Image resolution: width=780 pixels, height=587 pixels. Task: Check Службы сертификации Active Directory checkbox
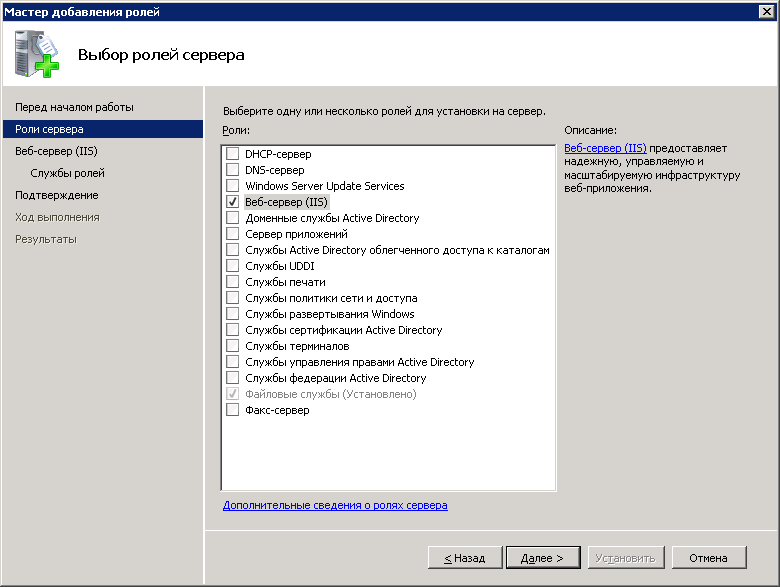(232, 330)
